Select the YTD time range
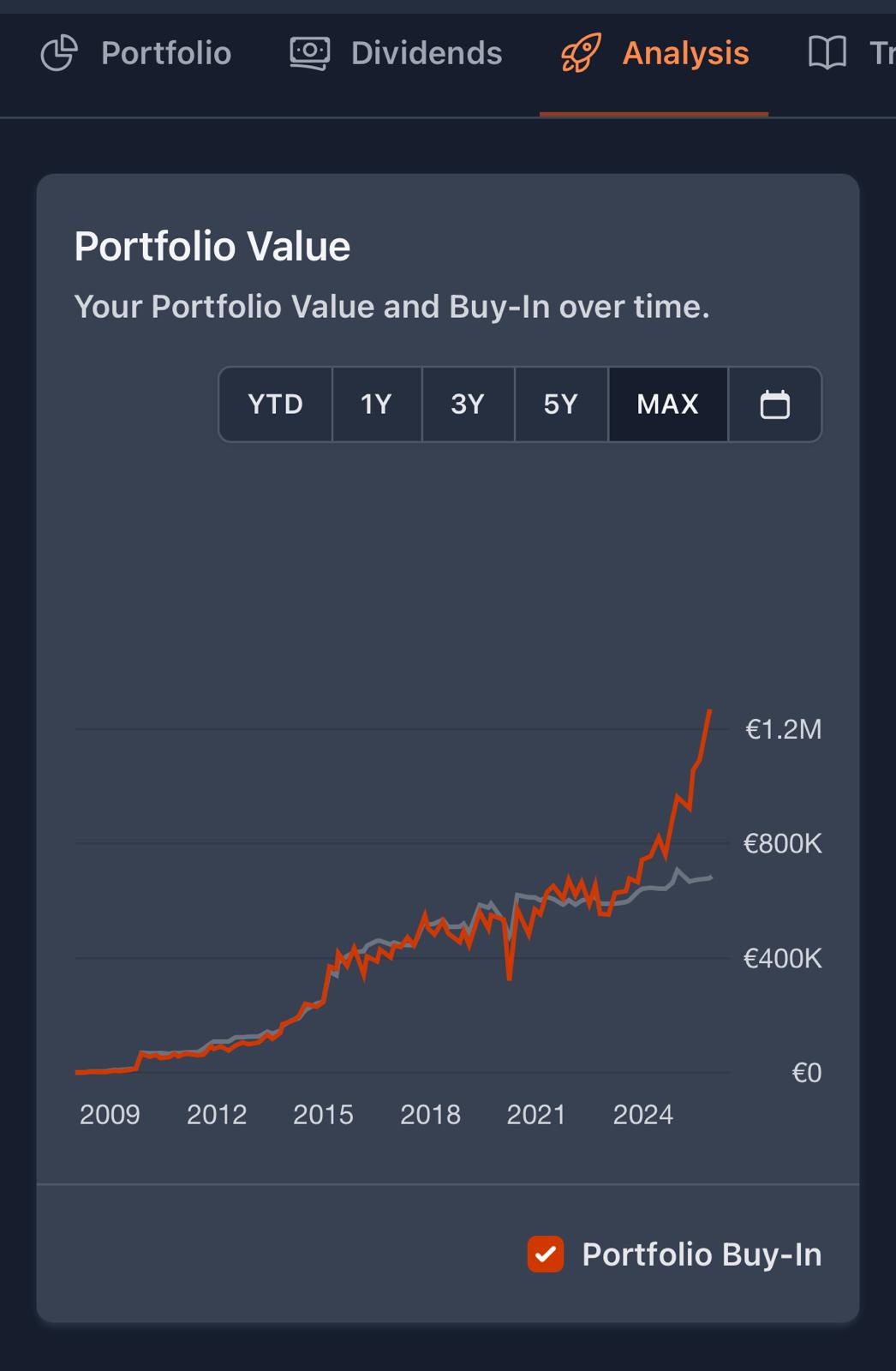 coord(275,404)
